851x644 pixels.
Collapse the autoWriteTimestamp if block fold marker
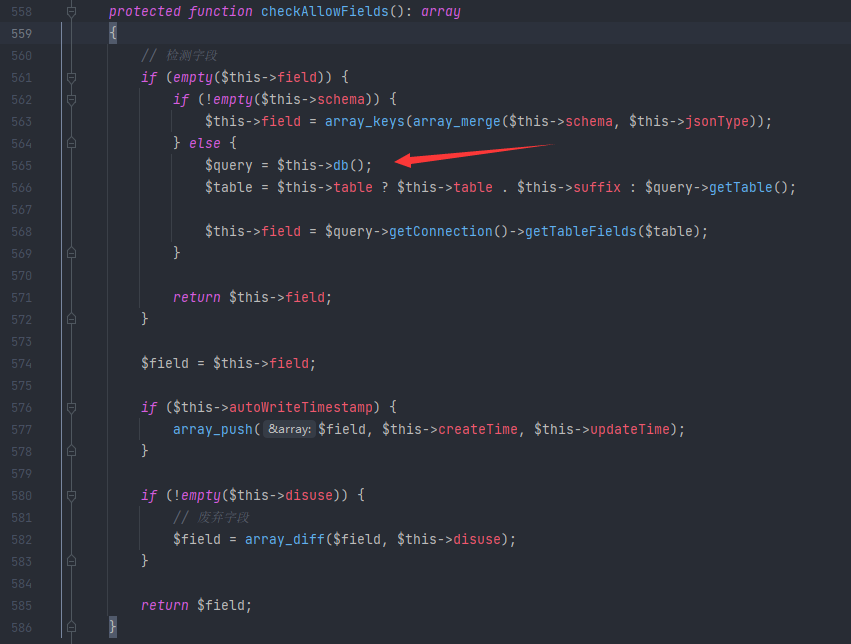pyautogui.click(x=71, y=407)
